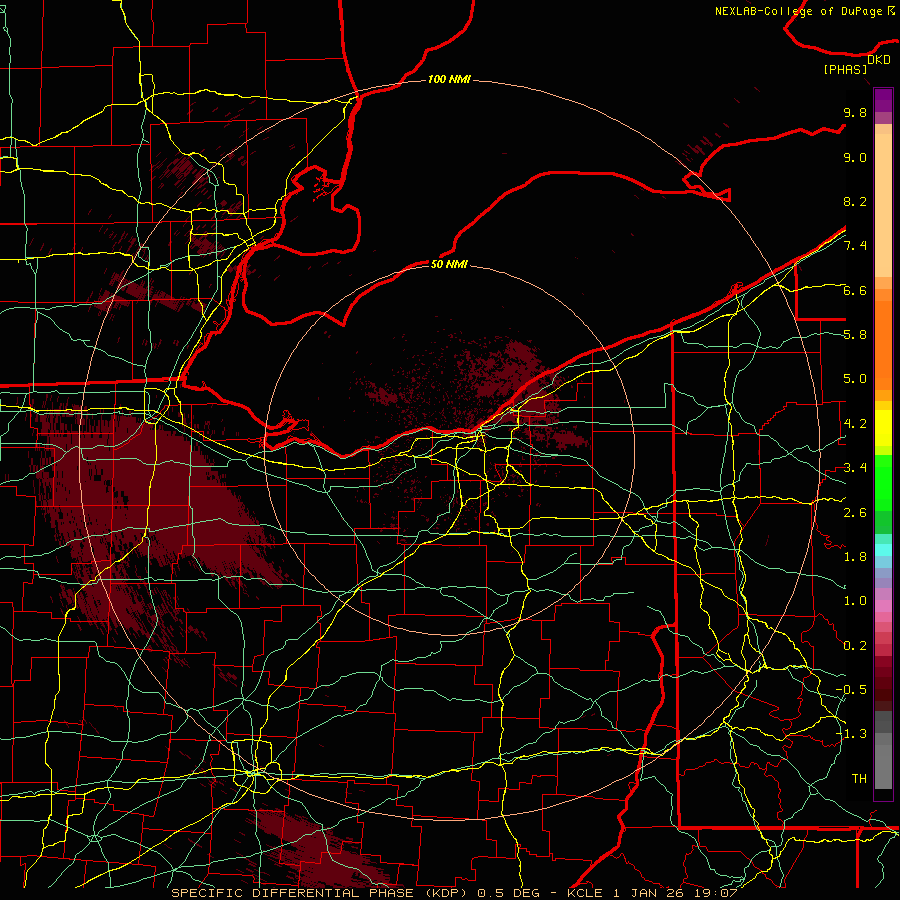900x900 pixels.
Task: Click the 7.4 color scale value
Action: coord(855,246)
